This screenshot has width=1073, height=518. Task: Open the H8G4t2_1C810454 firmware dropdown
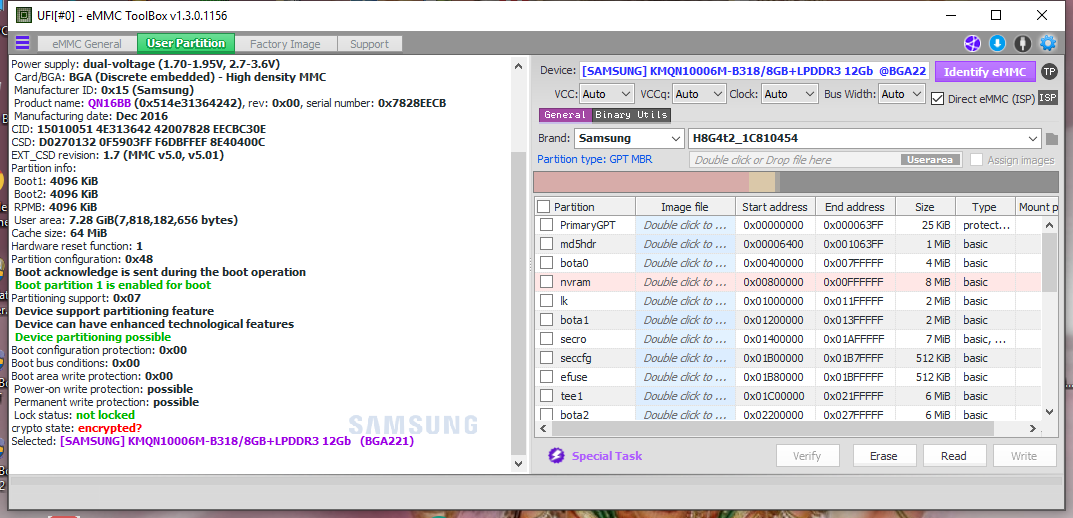tap(864, 138)
